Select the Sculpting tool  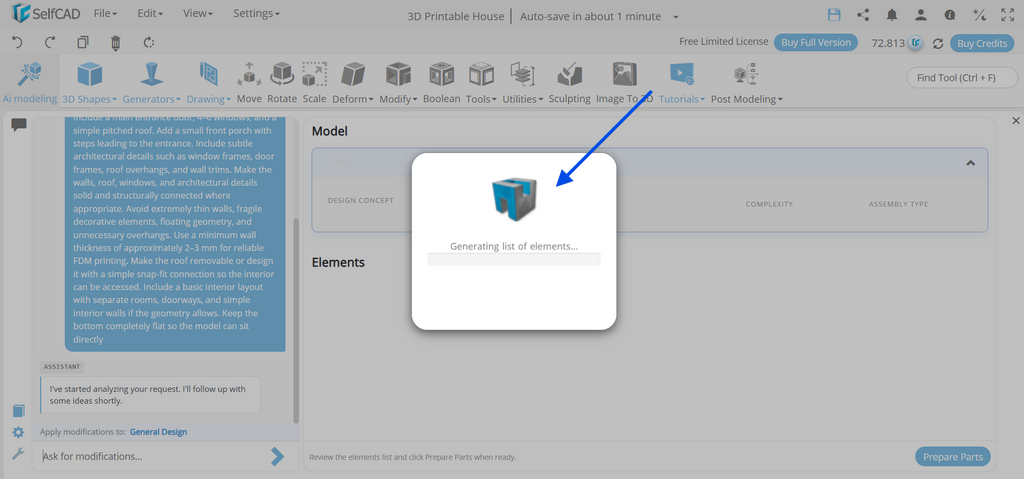tap(569, 82)
